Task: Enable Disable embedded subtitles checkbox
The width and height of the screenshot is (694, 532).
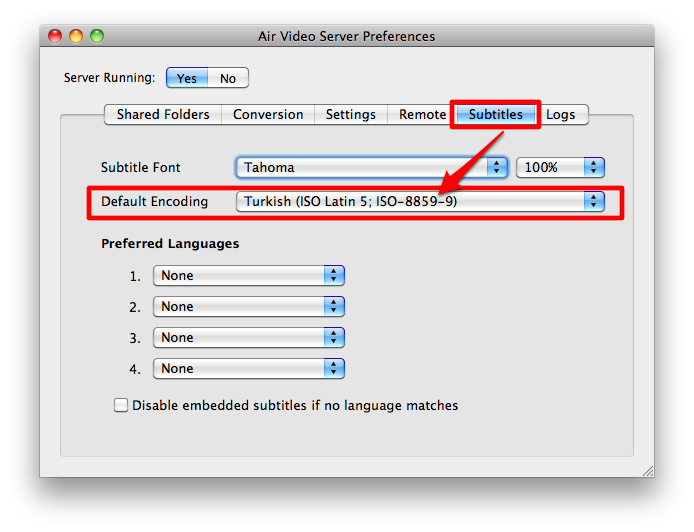Action: point(121,406)
